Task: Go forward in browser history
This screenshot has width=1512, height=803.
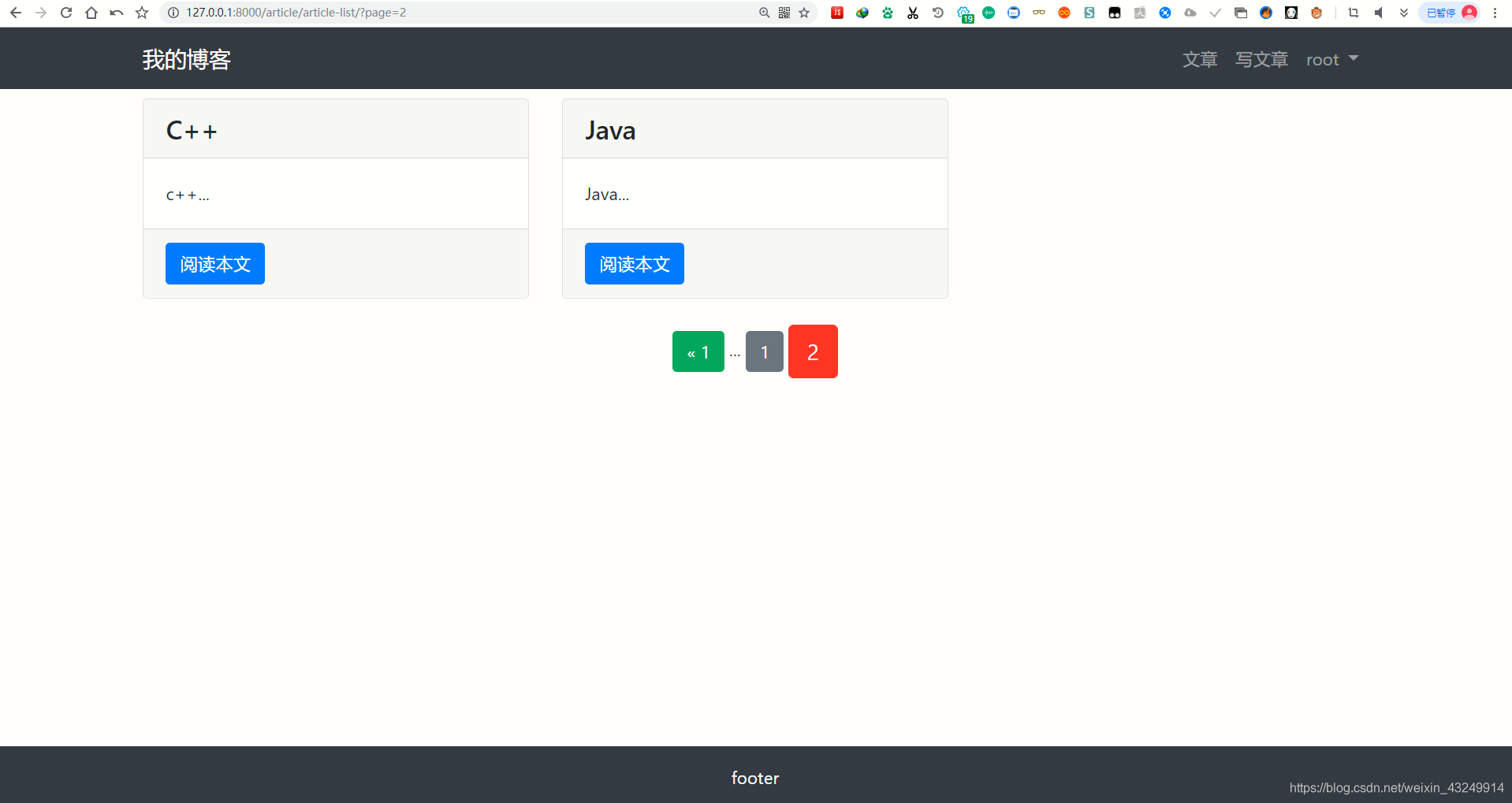Action: coord(41,13)
